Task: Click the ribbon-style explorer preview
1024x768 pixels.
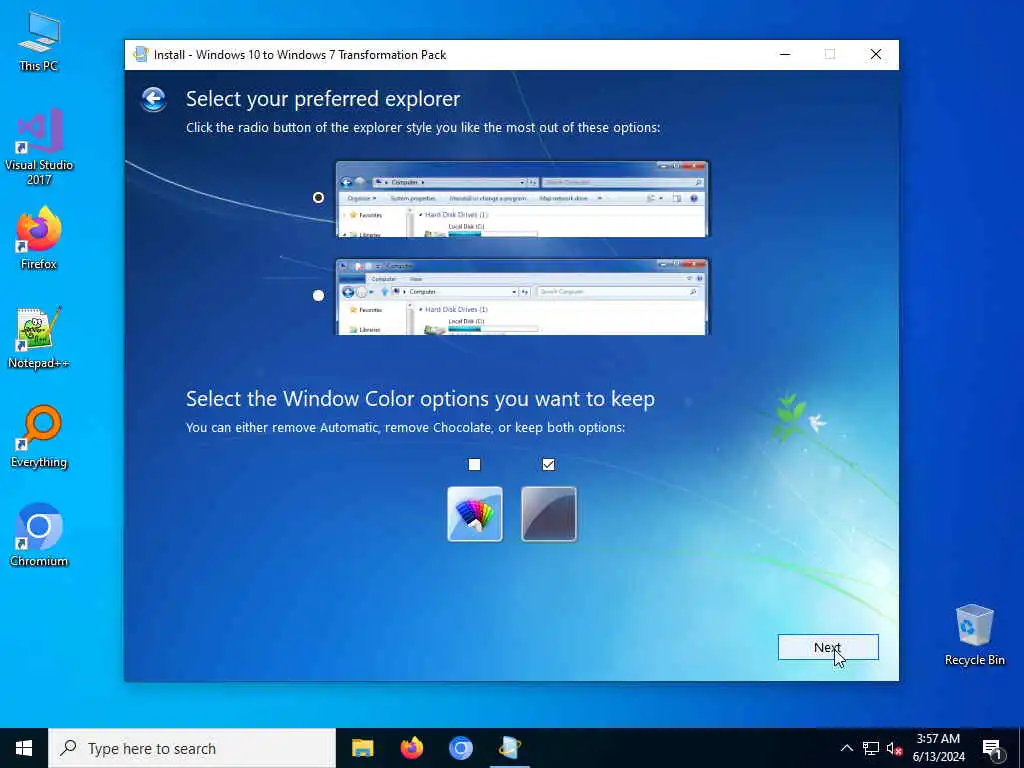Action: 522,297
